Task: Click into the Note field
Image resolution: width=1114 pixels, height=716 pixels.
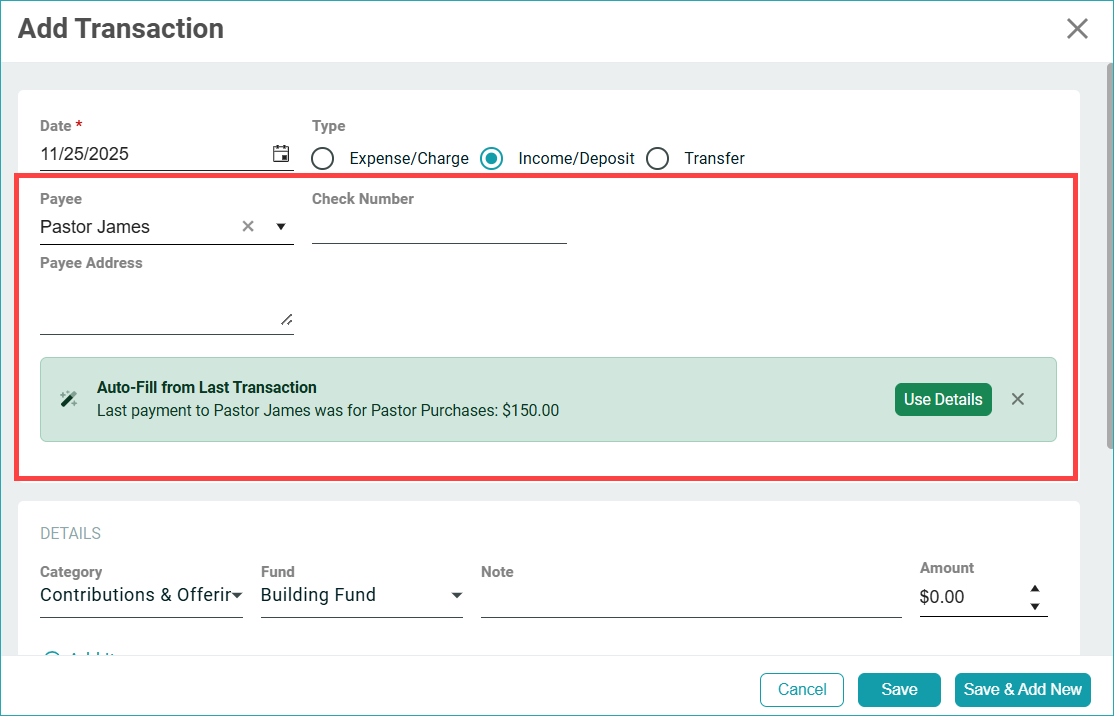Action: coord(690,598)
